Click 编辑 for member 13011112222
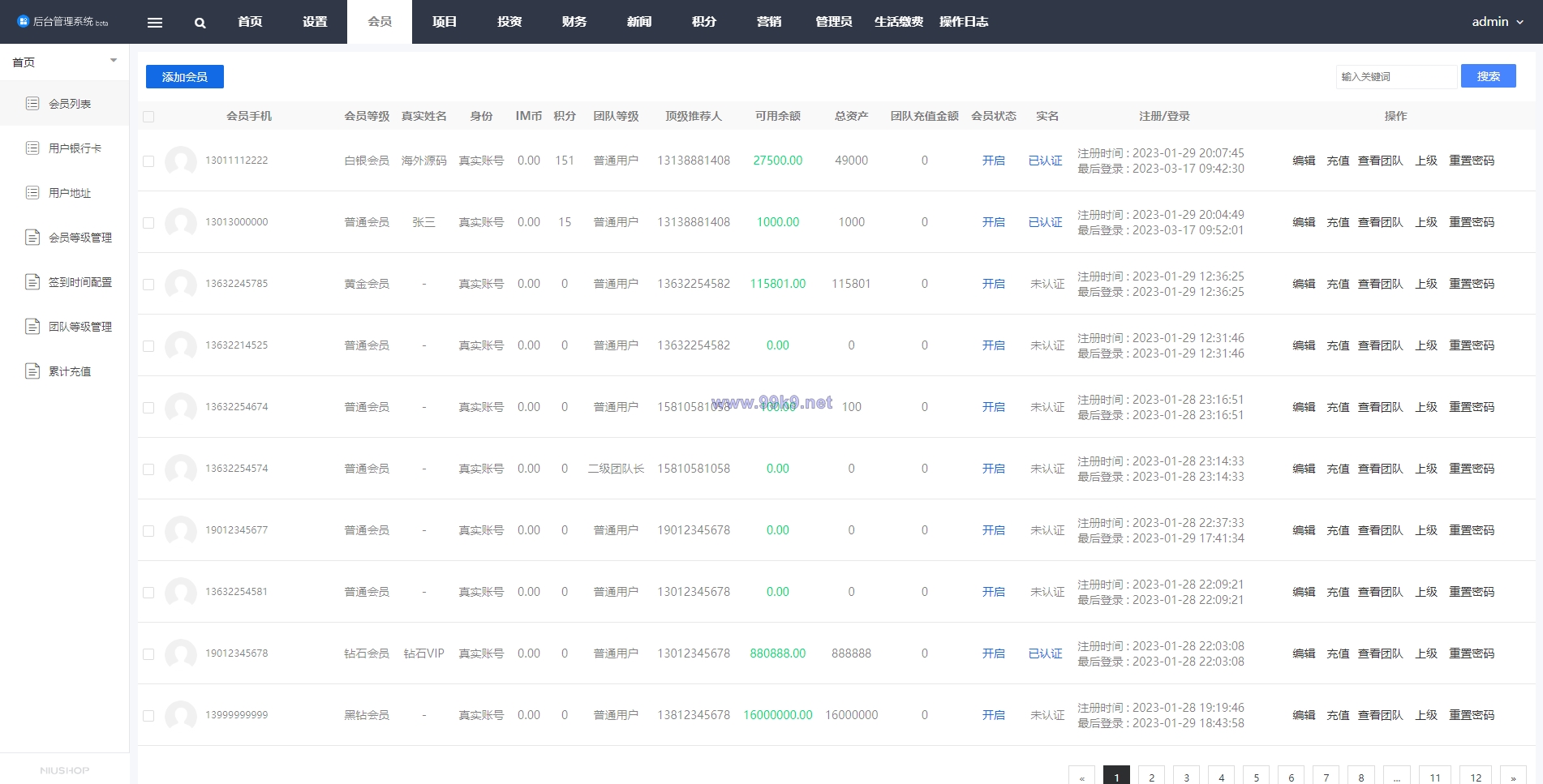Screen dimensions: 1543x784 pos(1304,161)
